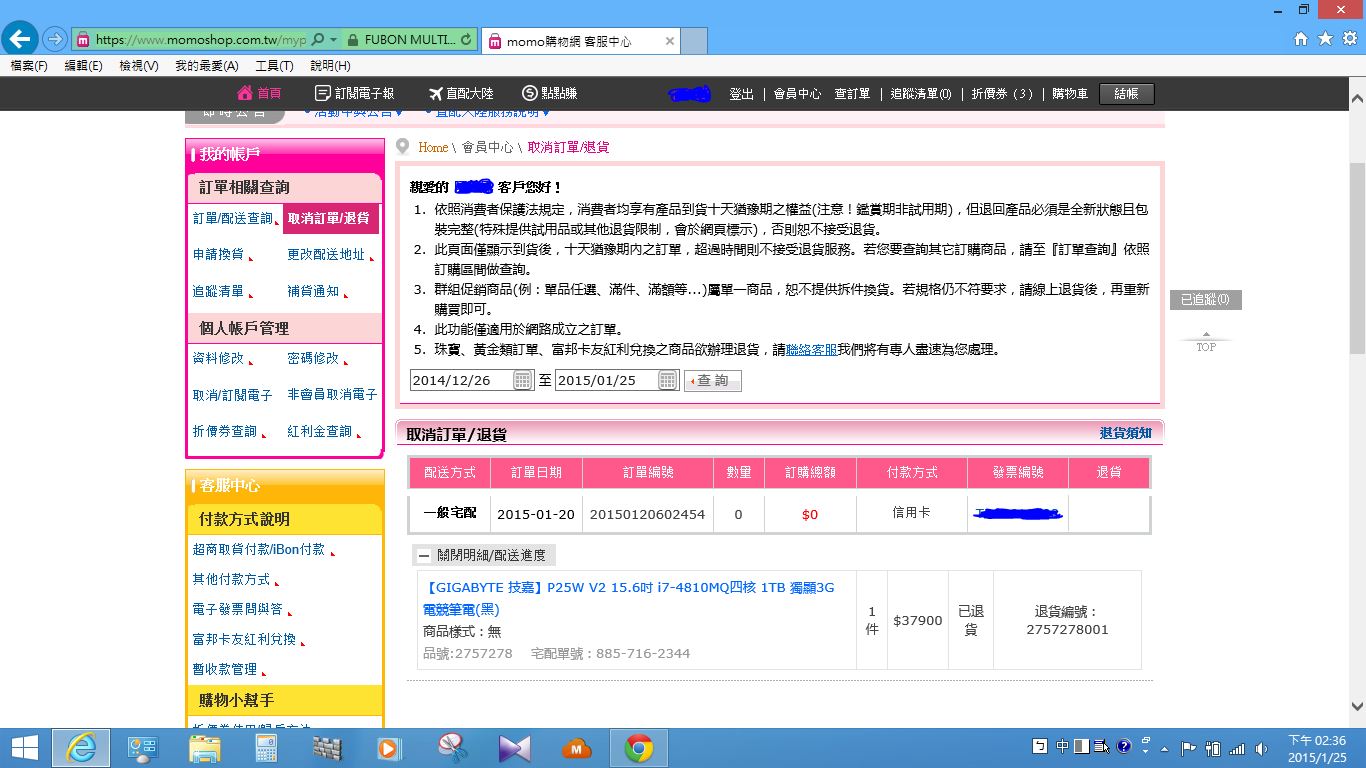Click the browser forward arrow
The image size is (1366, 768).
[55, 40]
